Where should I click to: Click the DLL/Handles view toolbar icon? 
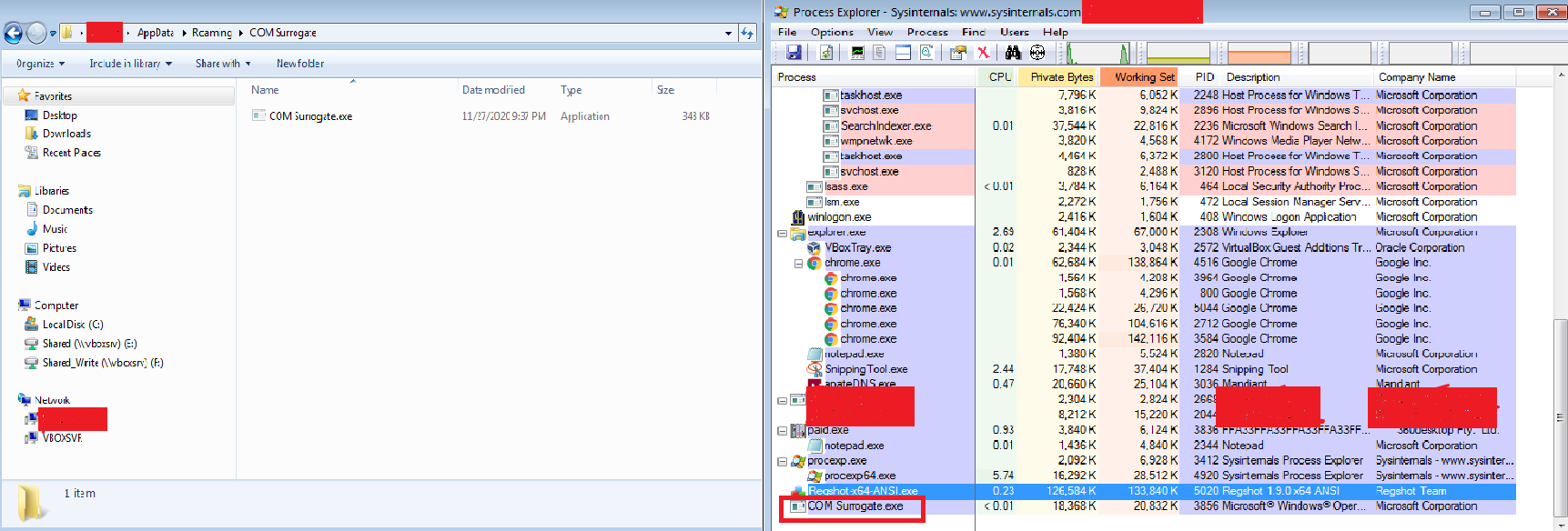point(926,53)
